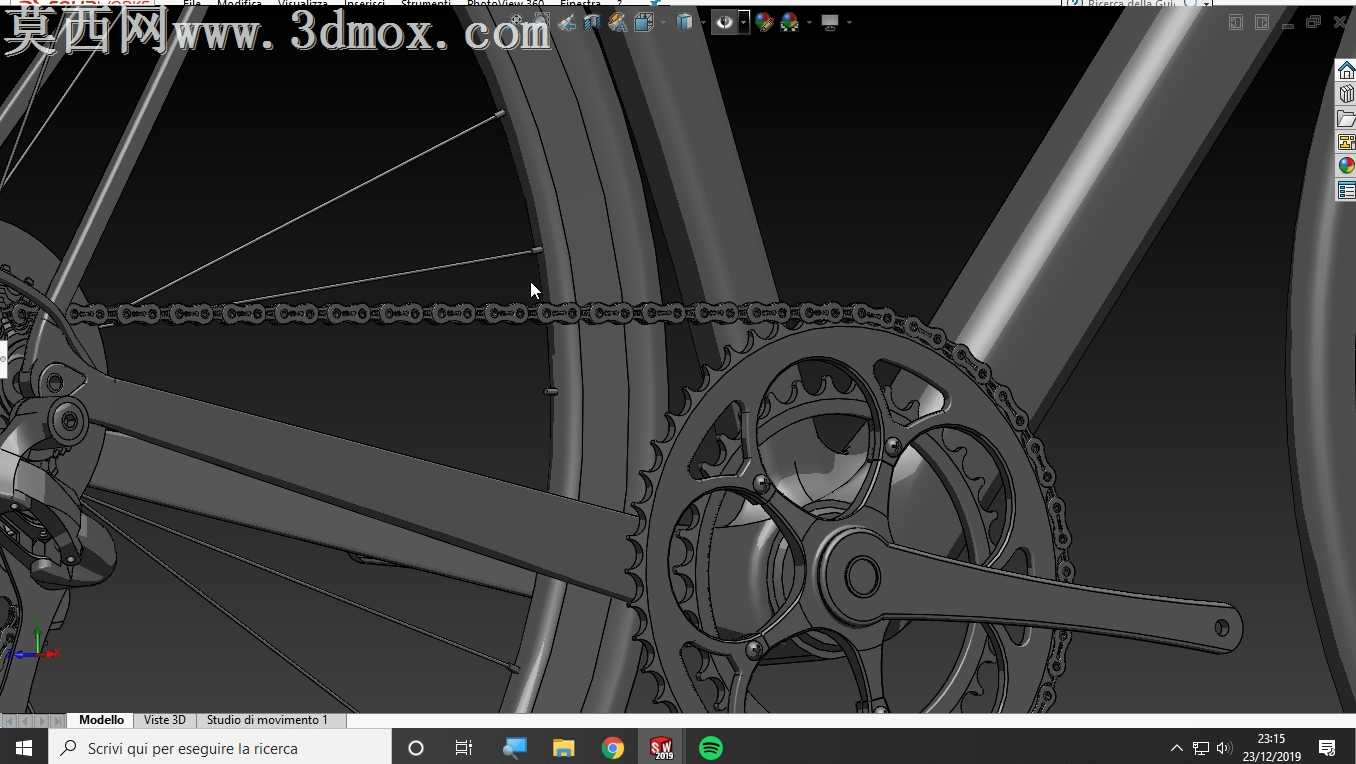This screenshot has height=764, width=1356.
Task: Open the Custom Properties pane
Action: (1346, 190)
